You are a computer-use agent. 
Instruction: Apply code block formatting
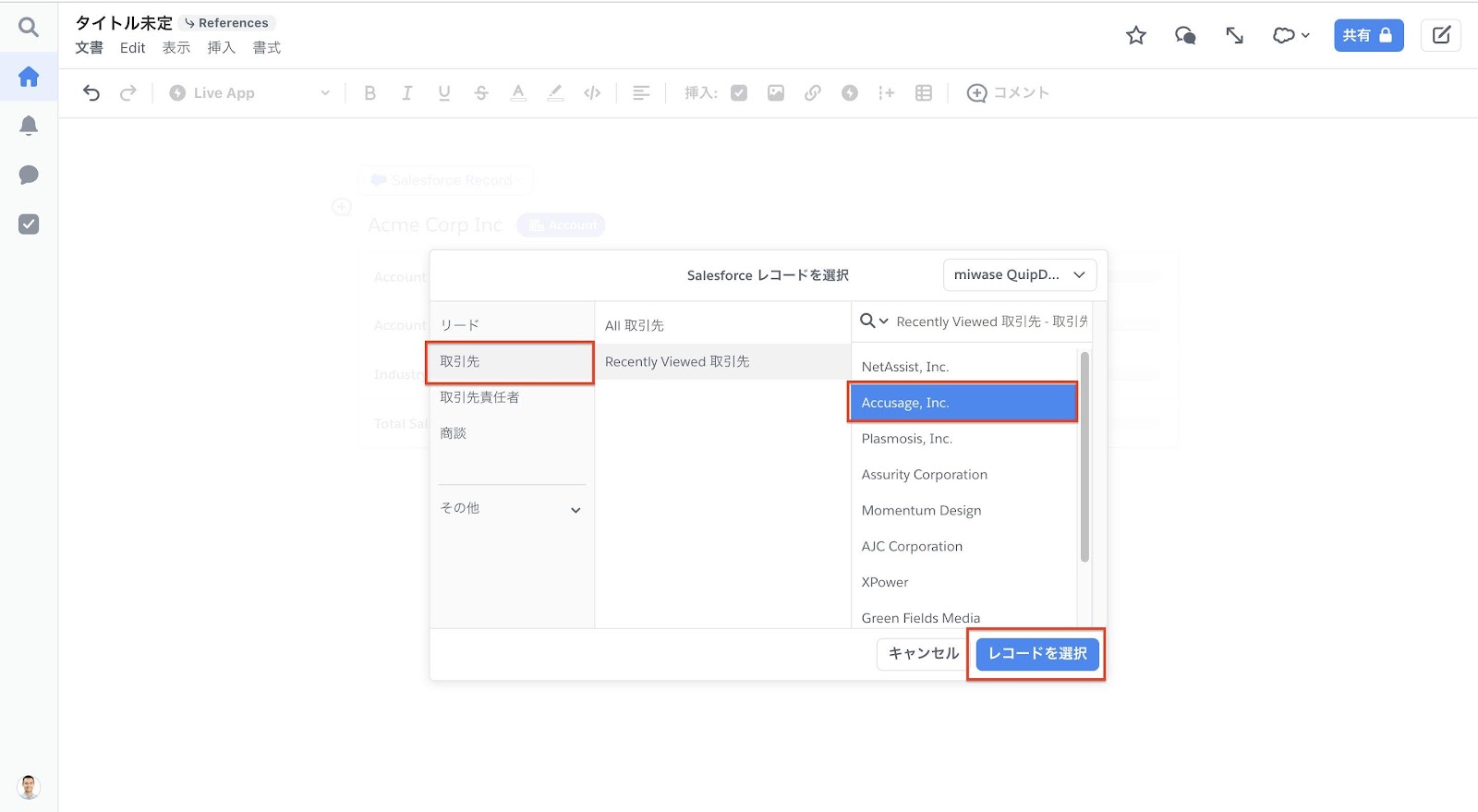[592, 92]
